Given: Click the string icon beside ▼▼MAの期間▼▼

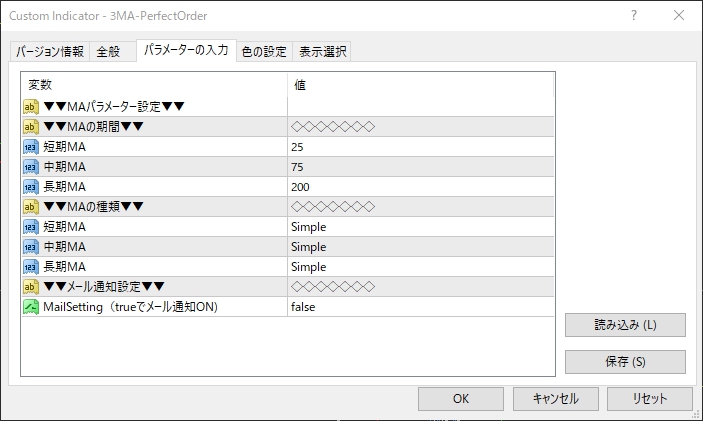Looking at the screenshot, I should coord(31,127).
